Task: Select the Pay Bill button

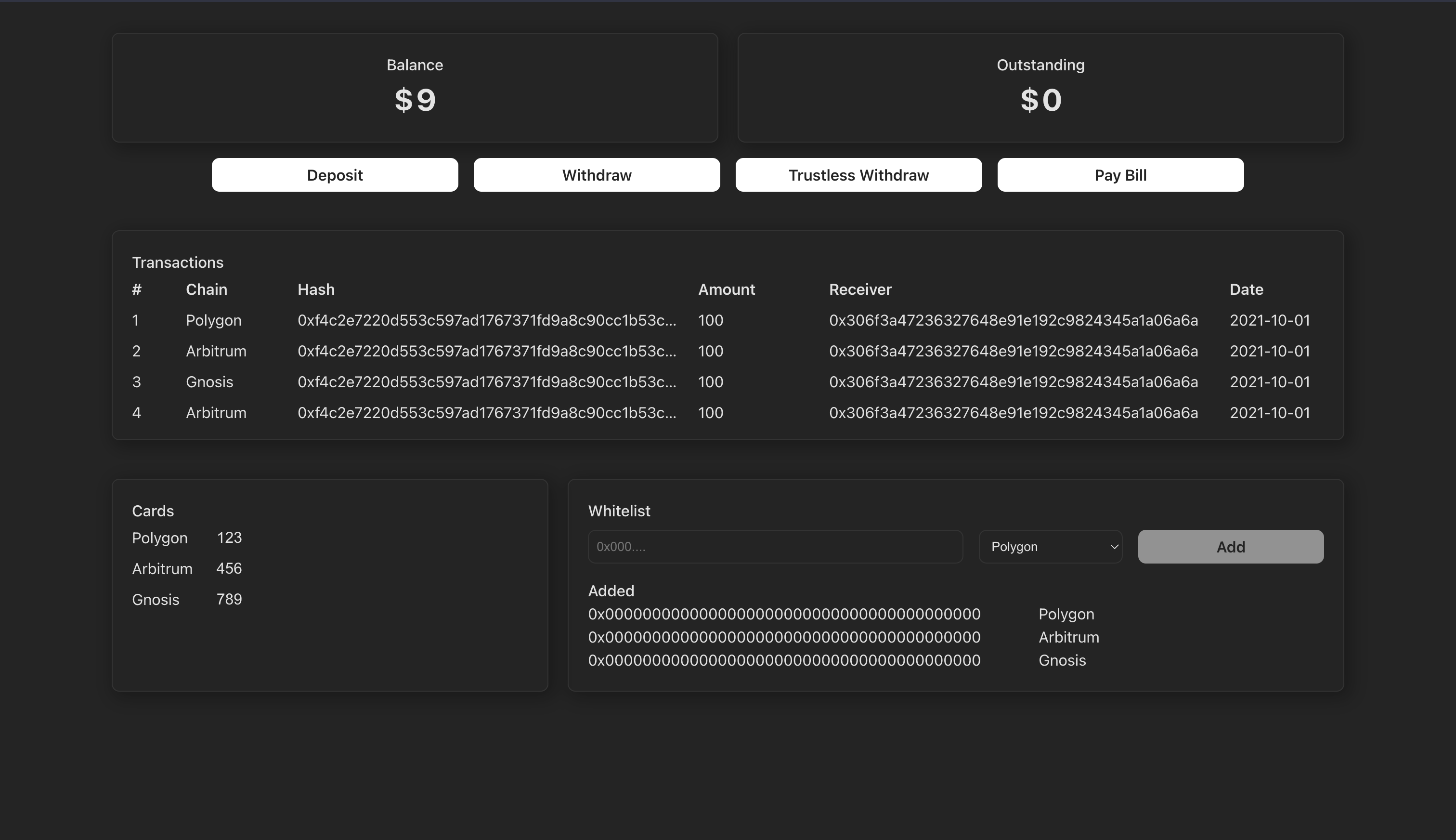Action: (1120, 175)
